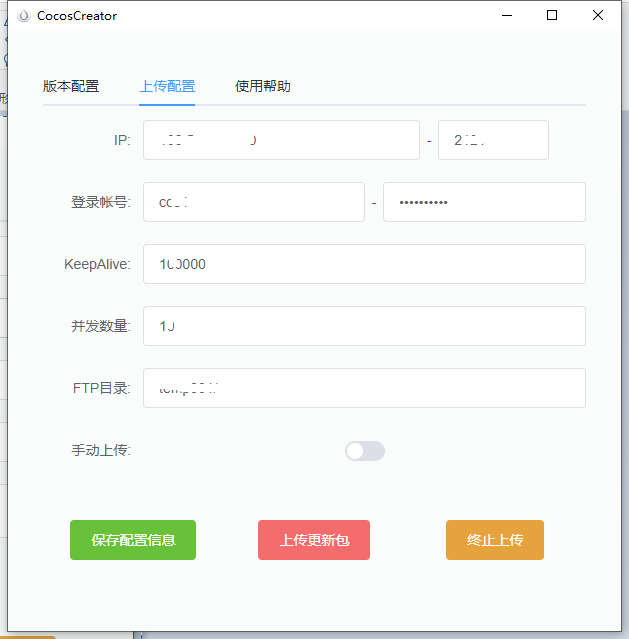Click the IP address input field

(x=281, y=140)
